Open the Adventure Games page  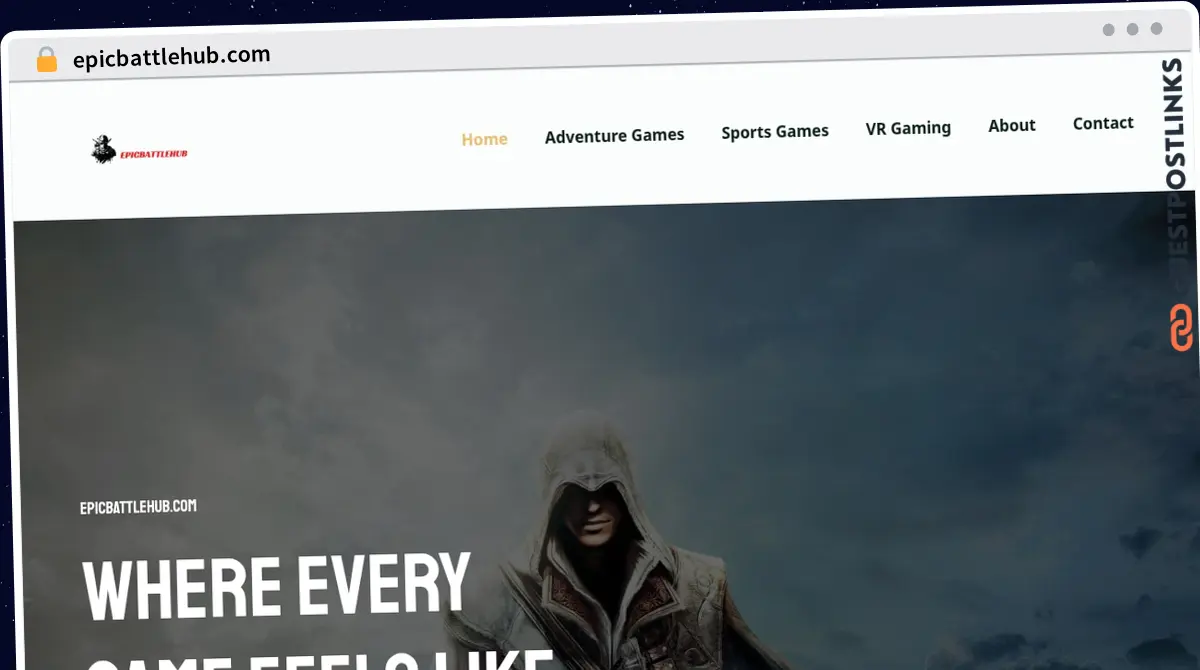[x=614, y=135]
